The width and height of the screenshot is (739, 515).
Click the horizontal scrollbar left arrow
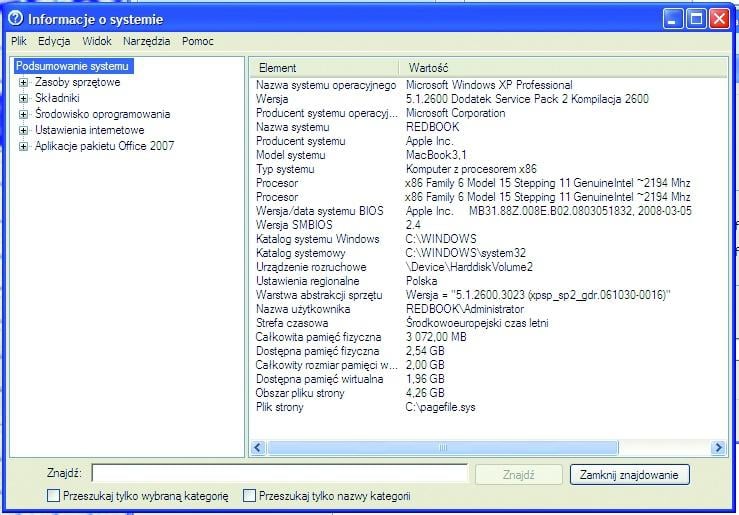point(257,448)
